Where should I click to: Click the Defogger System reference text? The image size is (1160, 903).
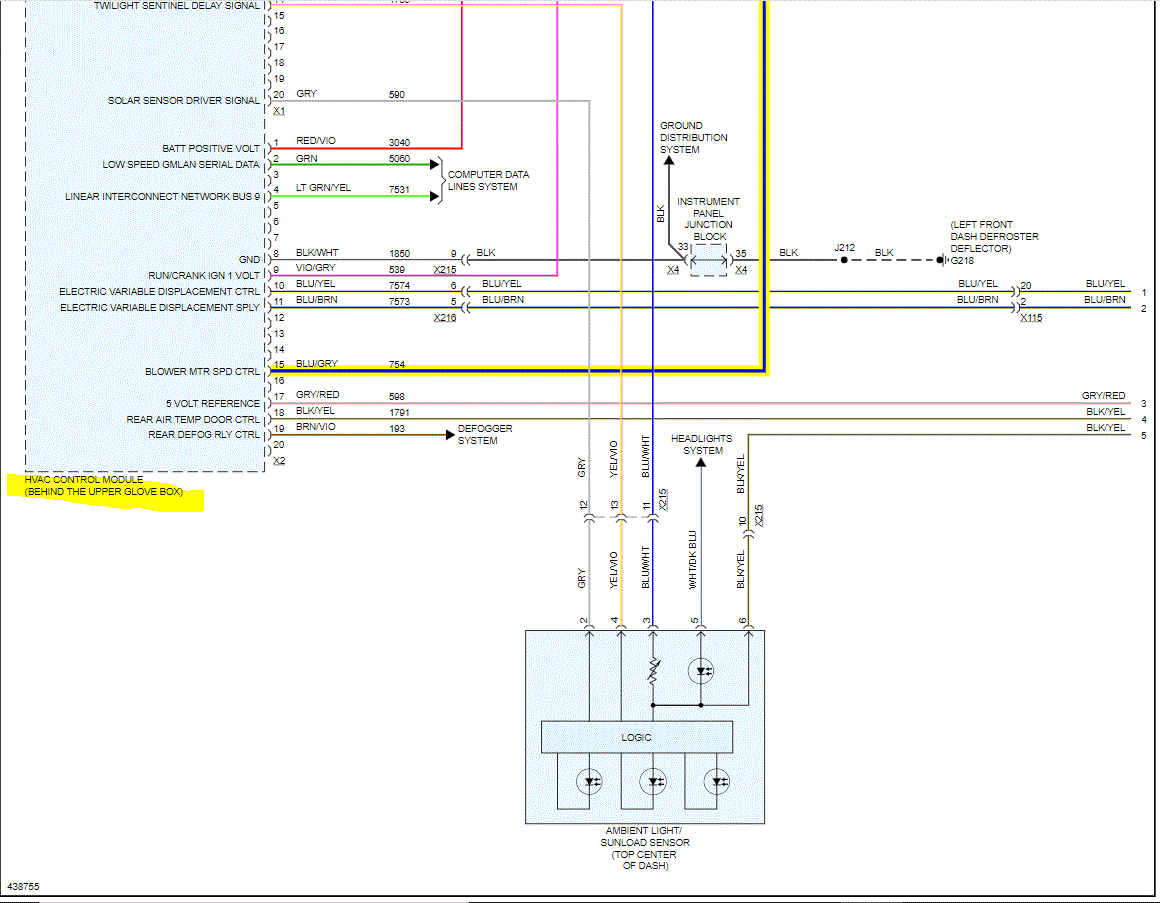[485, 435]
